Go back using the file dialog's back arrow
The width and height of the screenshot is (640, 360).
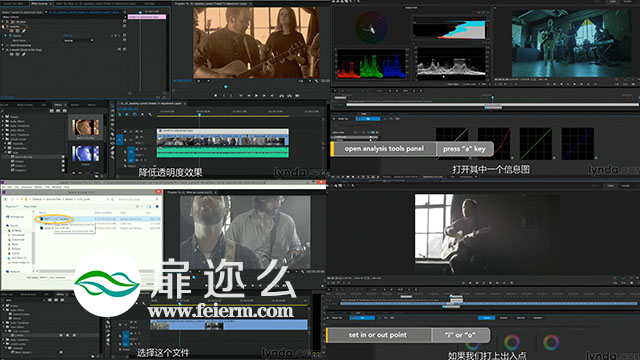point(6,199)
